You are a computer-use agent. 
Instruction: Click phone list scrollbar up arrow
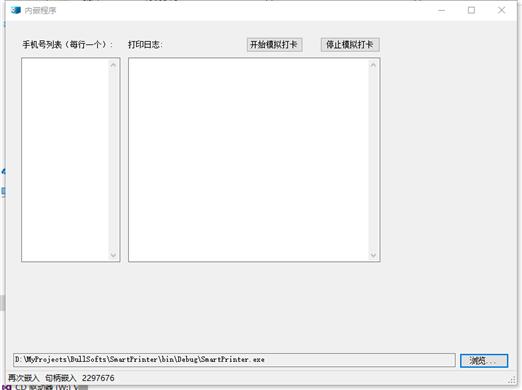113,65
